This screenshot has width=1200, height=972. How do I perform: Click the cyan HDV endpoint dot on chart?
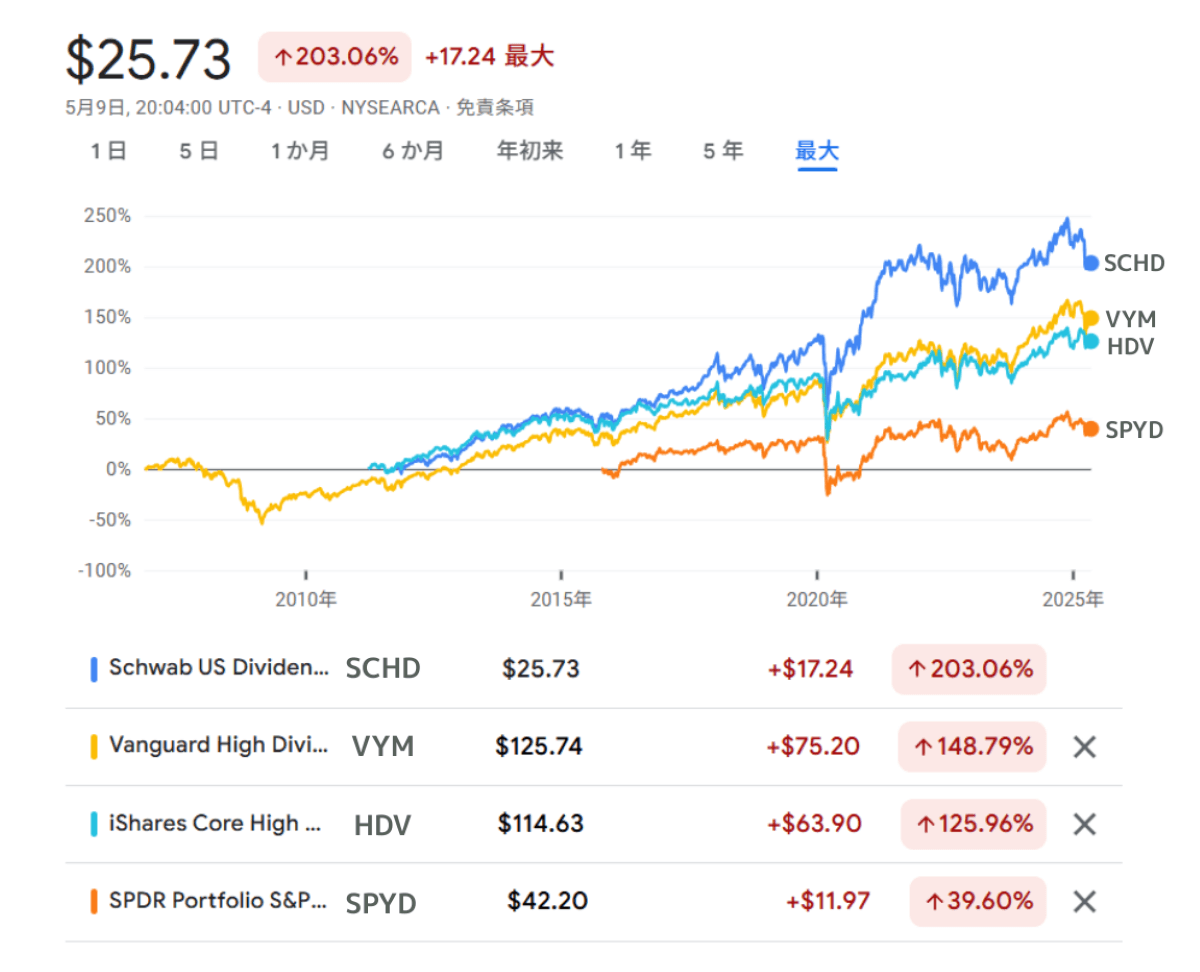1091,342
